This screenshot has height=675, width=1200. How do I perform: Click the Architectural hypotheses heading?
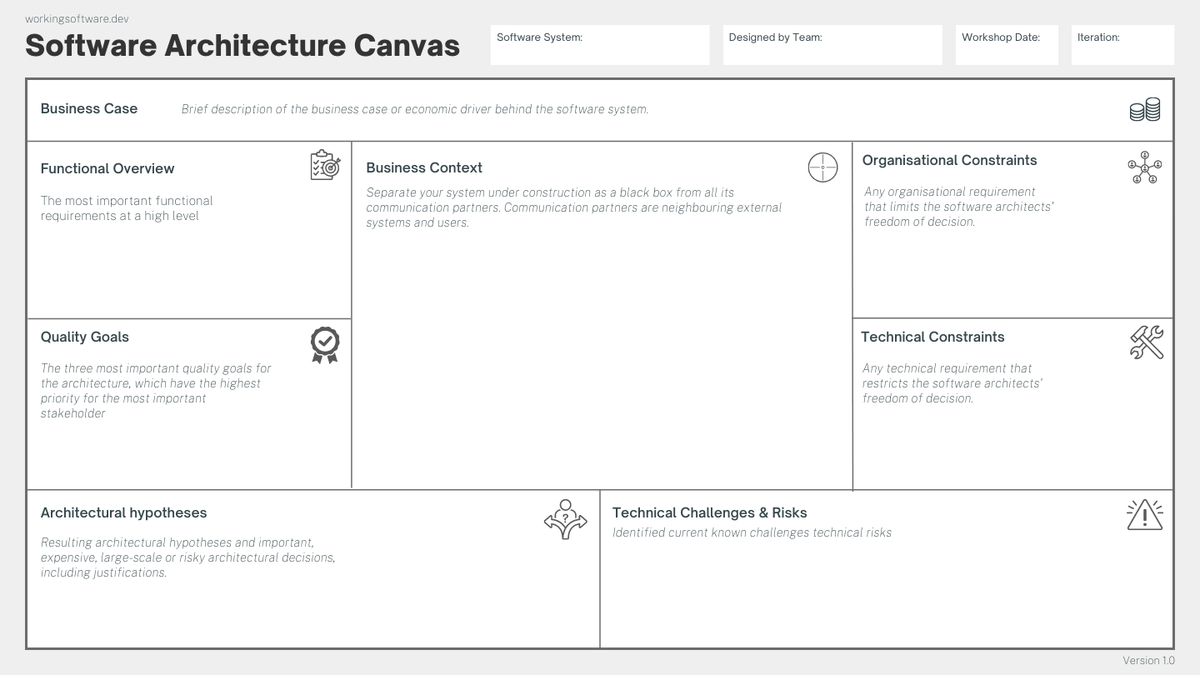124,513
